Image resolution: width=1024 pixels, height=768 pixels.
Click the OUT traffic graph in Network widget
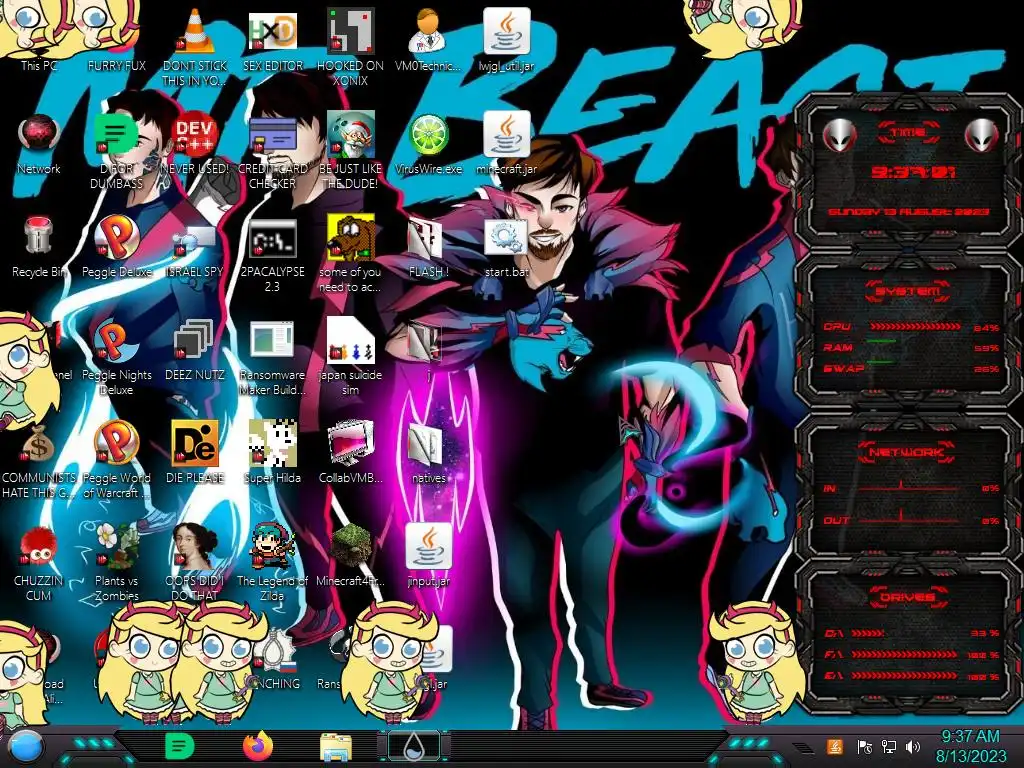909,519
